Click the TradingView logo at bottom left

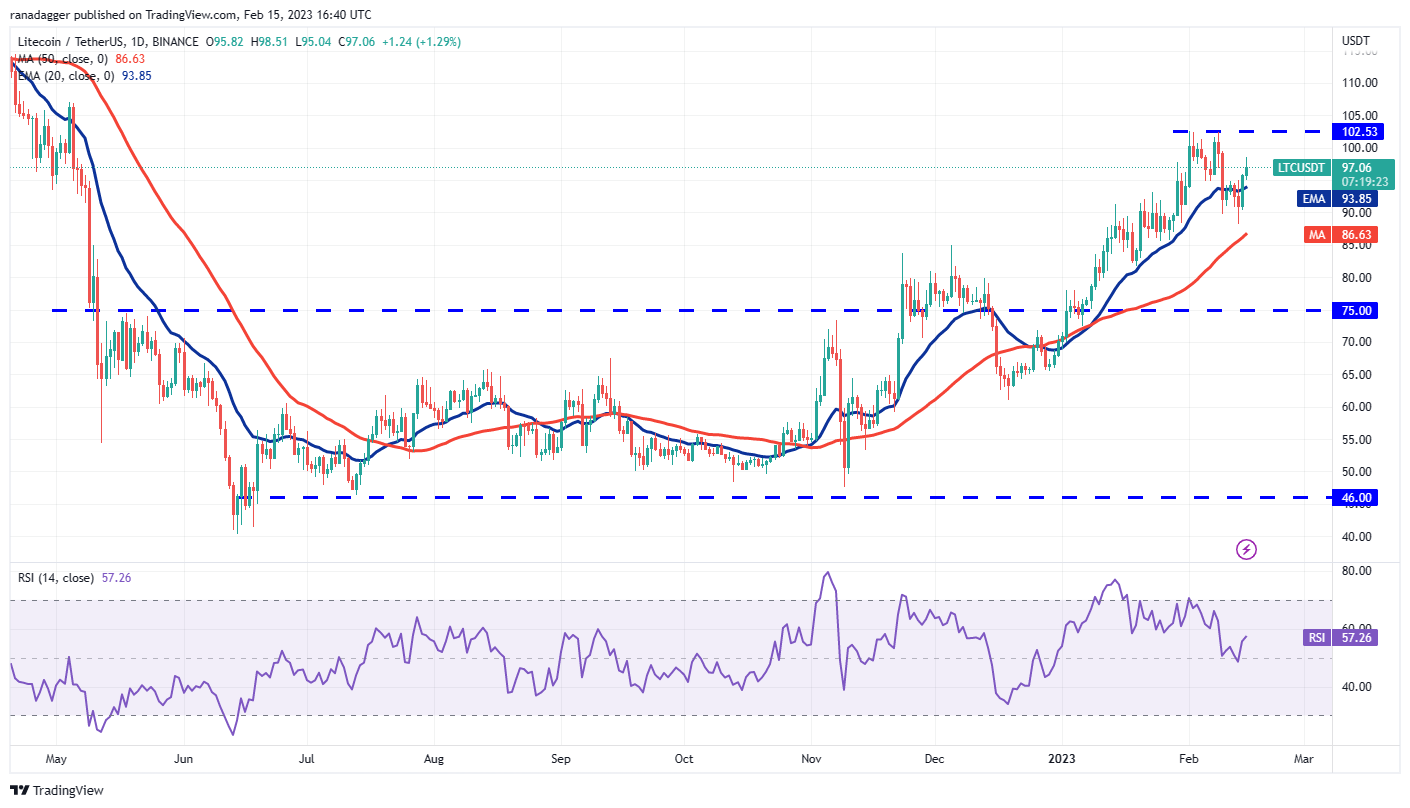pyautogui.click(x=56, y=790)
